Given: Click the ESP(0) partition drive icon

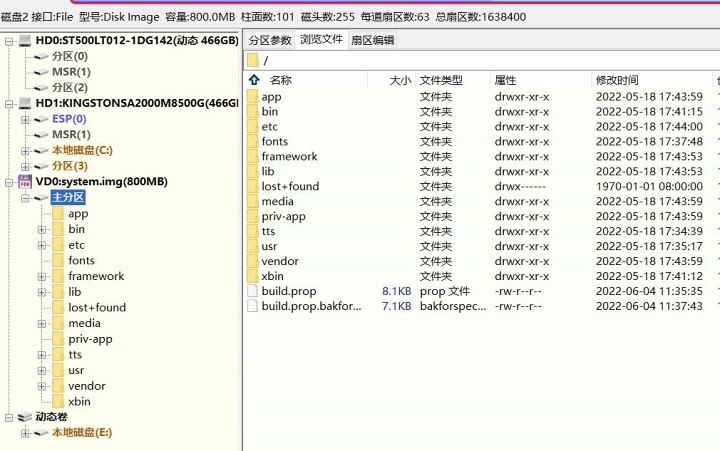Looking at the screenshot, I should [x=41, y=119].
